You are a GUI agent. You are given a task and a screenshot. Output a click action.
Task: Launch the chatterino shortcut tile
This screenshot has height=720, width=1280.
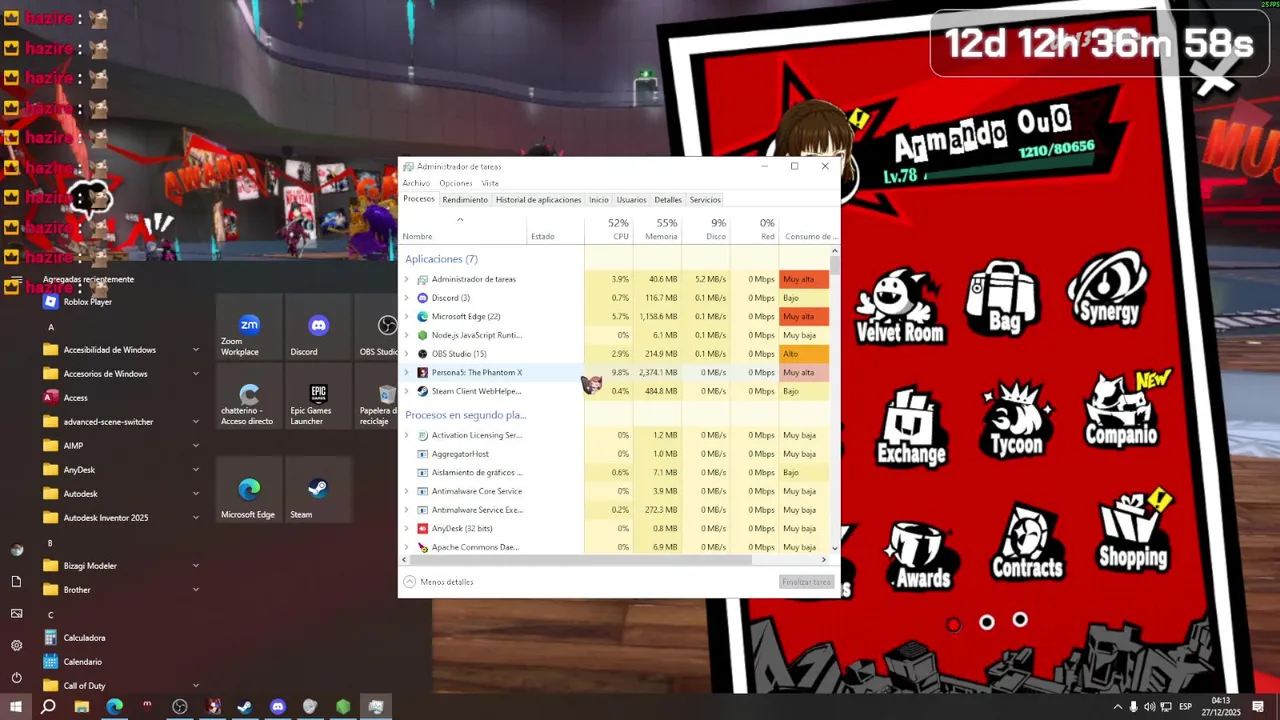click(249, 398)
